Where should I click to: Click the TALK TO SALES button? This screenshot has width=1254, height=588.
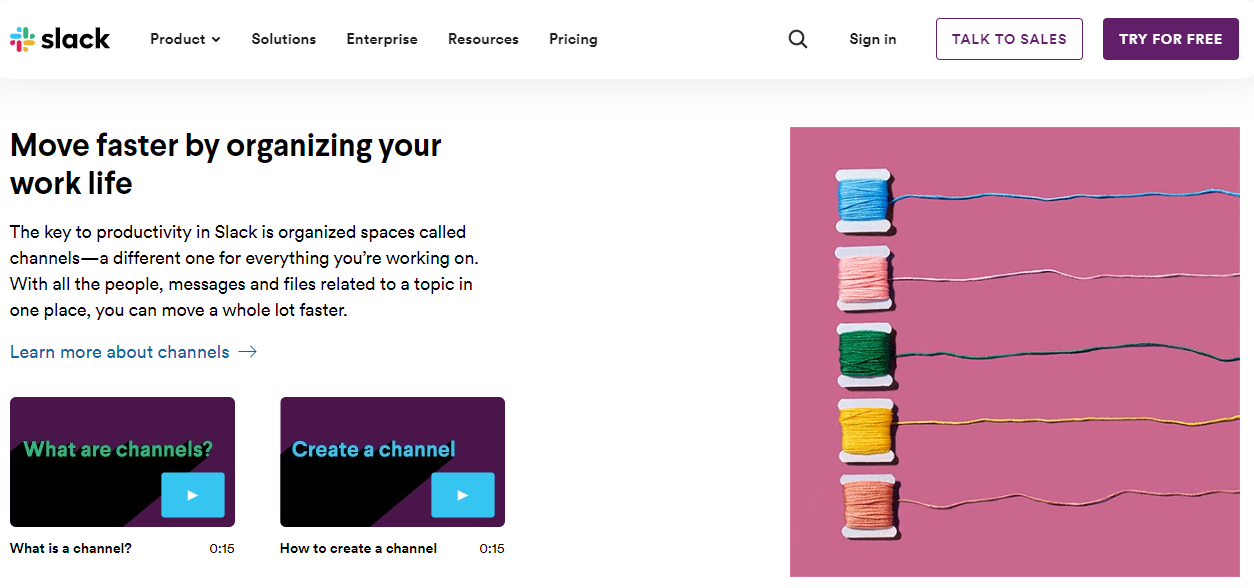coord(1009,39)
